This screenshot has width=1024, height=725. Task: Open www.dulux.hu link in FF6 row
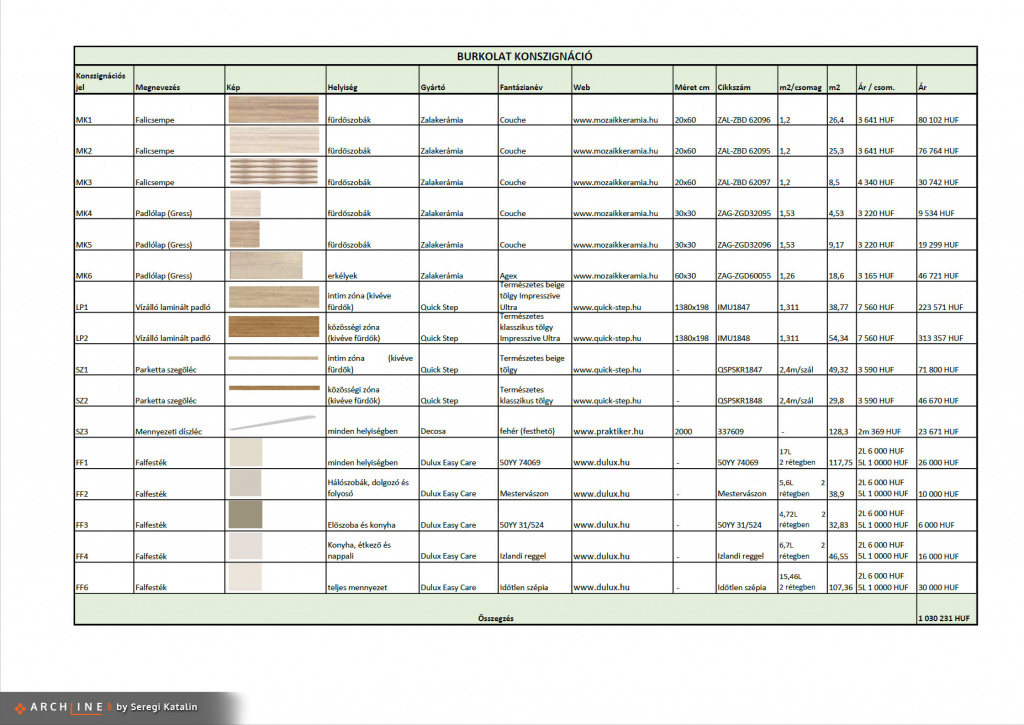(x=601, y=587)
